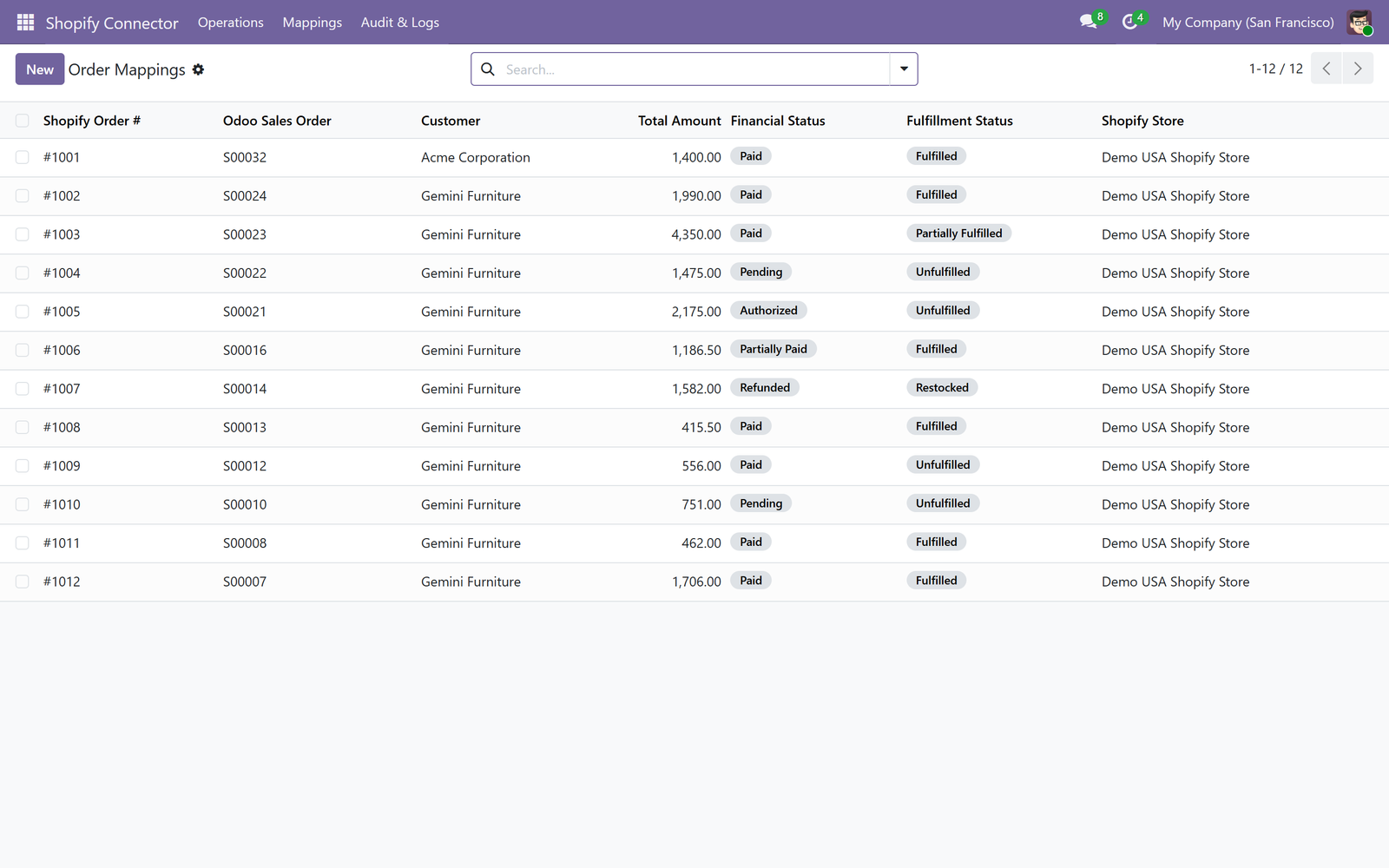Screen dimensions: 1389x868
Task: Open sales order S00016 cell
Action: 245,350
